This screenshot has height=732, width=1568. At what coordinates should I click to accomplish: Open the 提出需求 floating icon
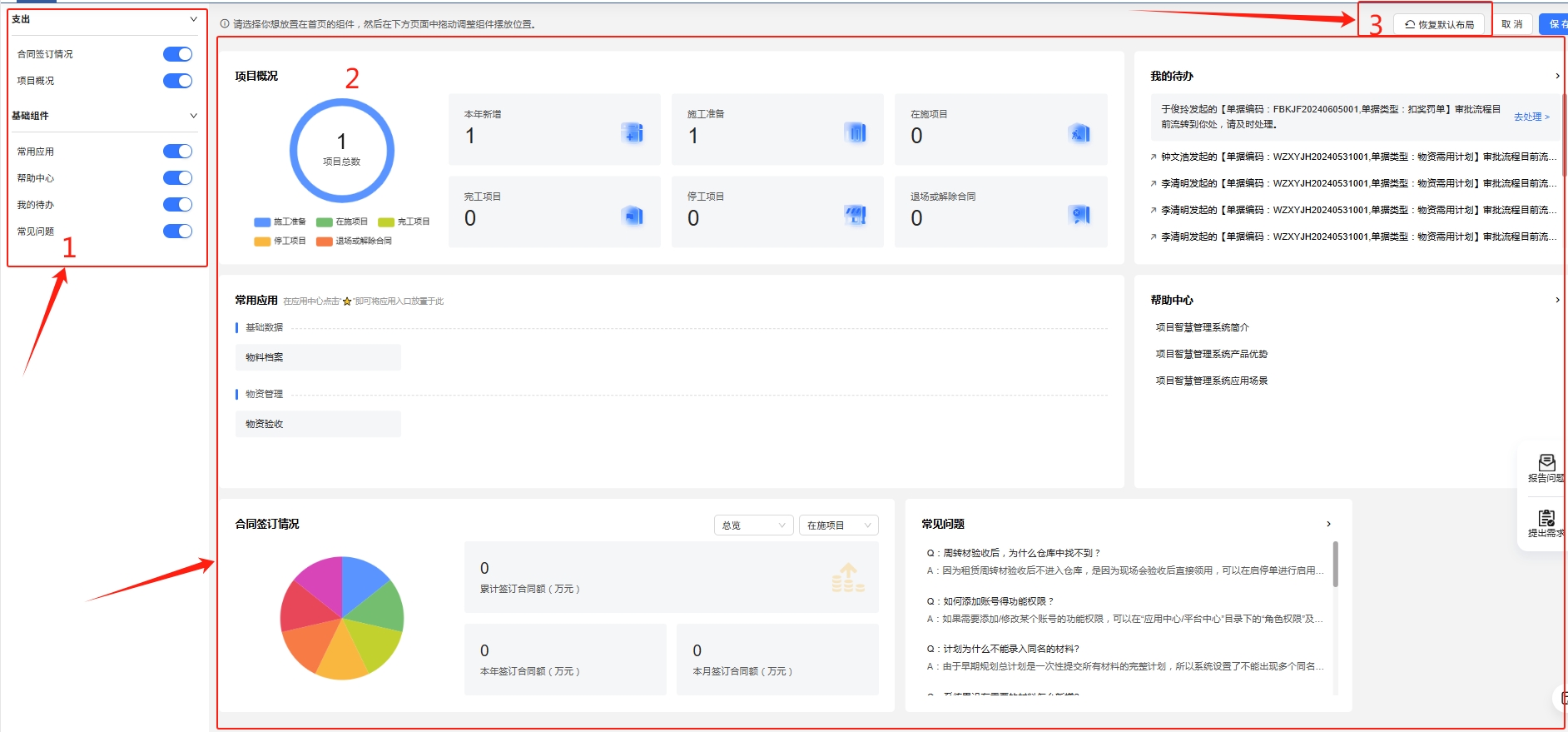(1546, 523)
